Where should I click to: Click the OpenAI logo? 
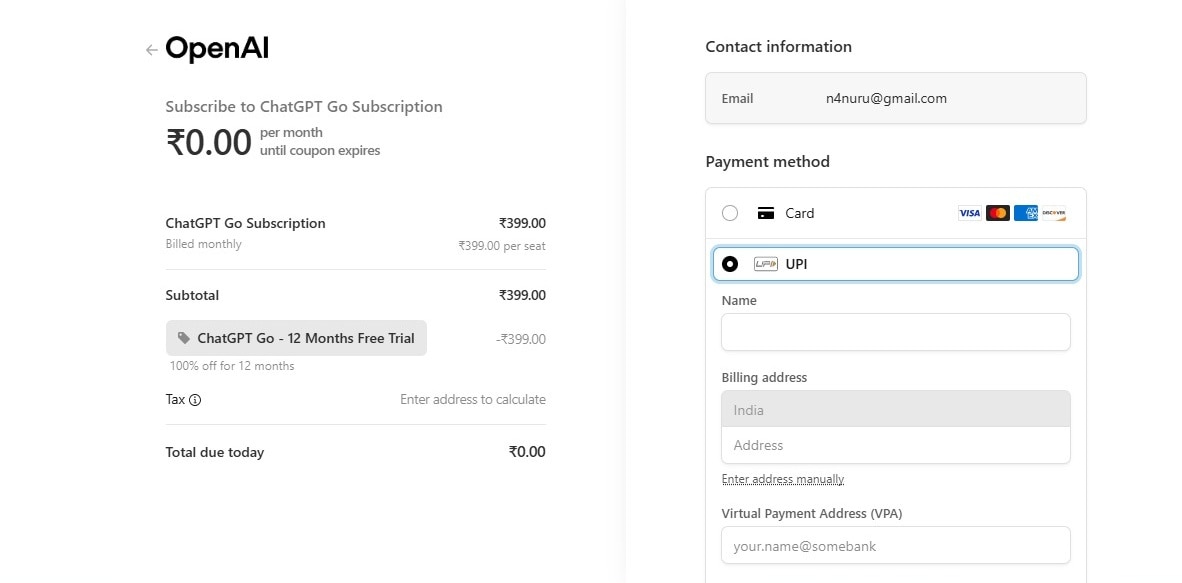pos(217,49)
